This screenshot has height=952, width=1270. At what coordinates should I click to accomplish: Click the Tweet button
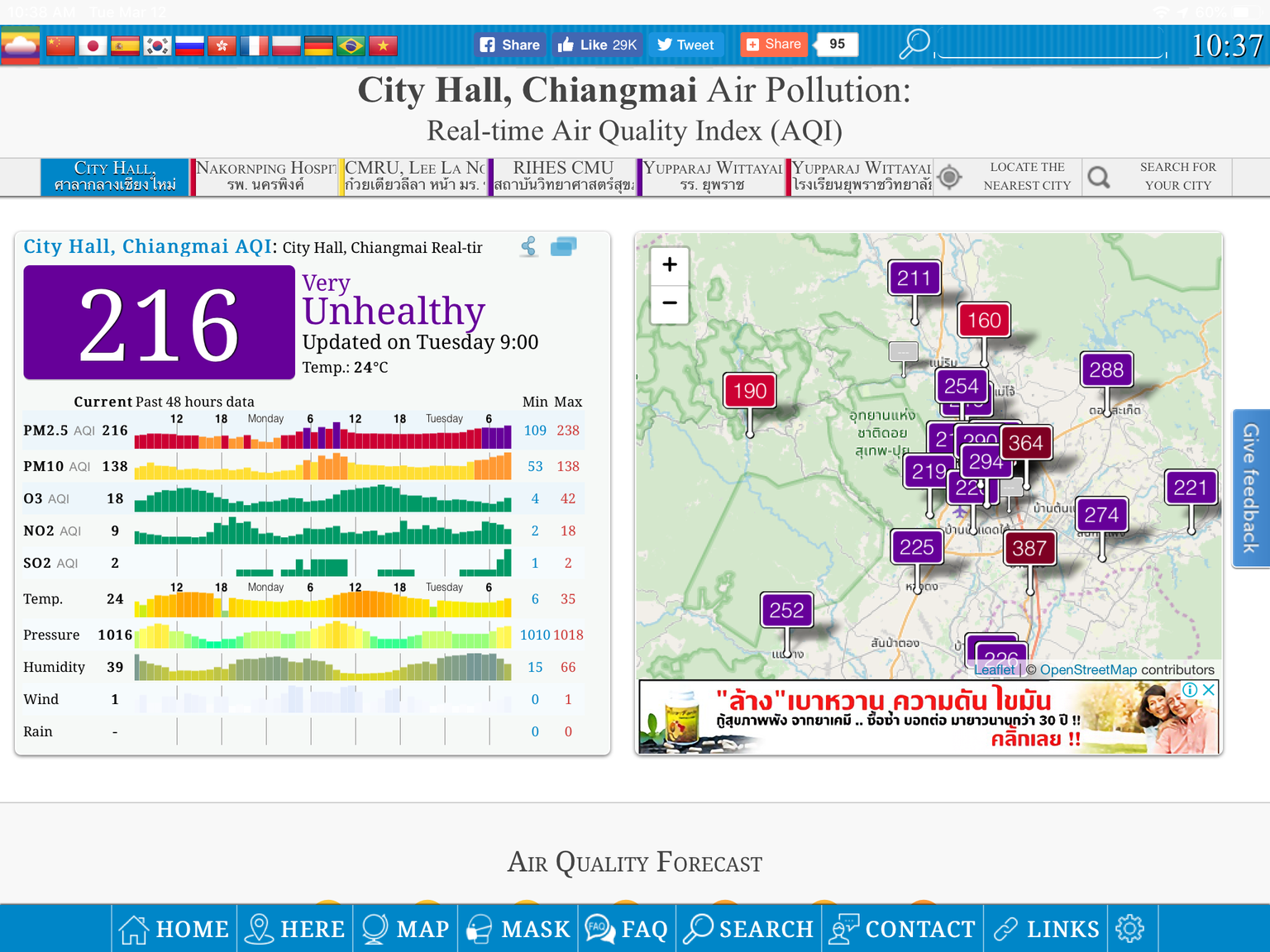pyautogui.click(x=685, y=45)
